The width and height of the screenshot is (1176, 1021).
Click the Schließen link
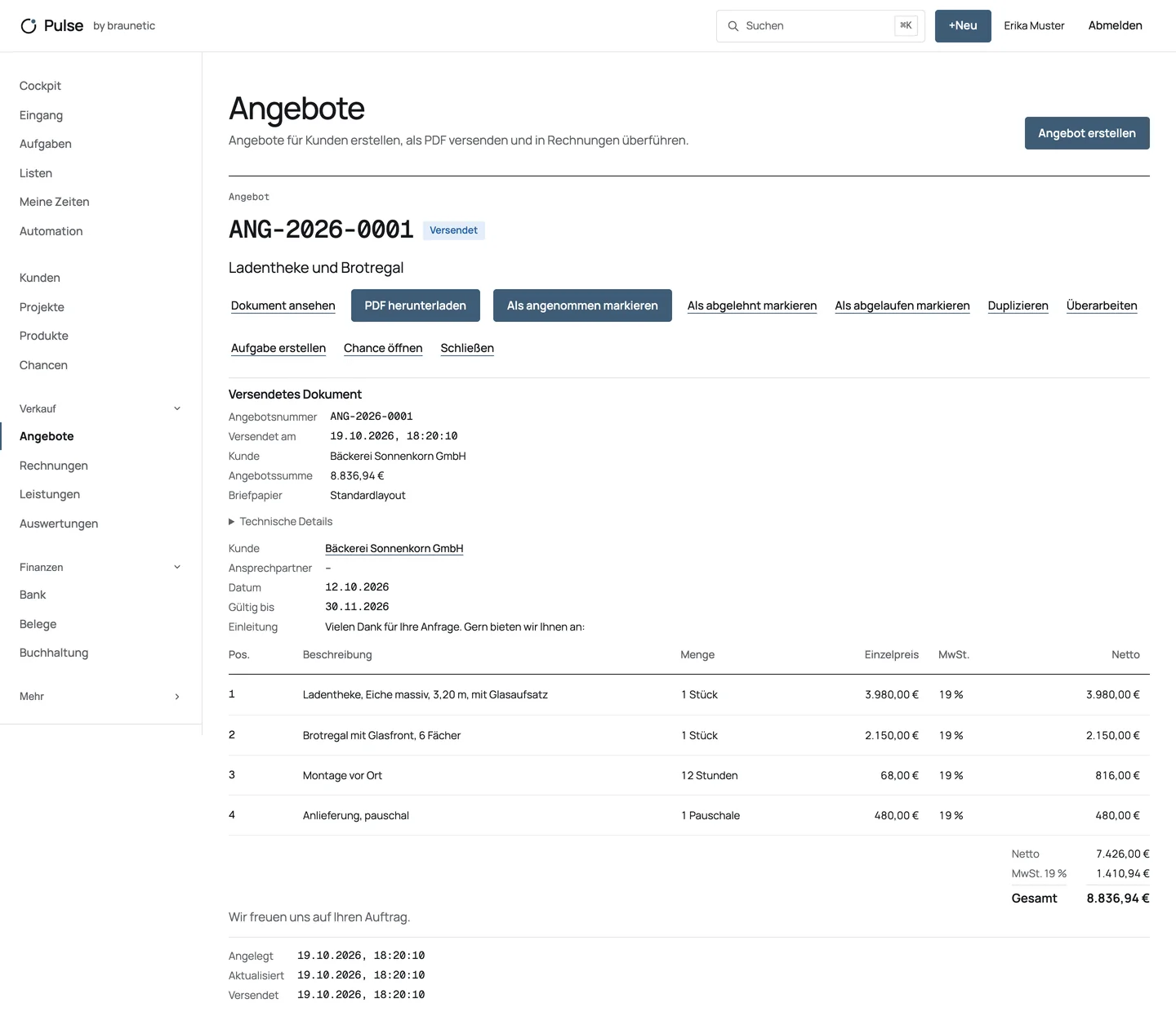[x=467, y=348]
